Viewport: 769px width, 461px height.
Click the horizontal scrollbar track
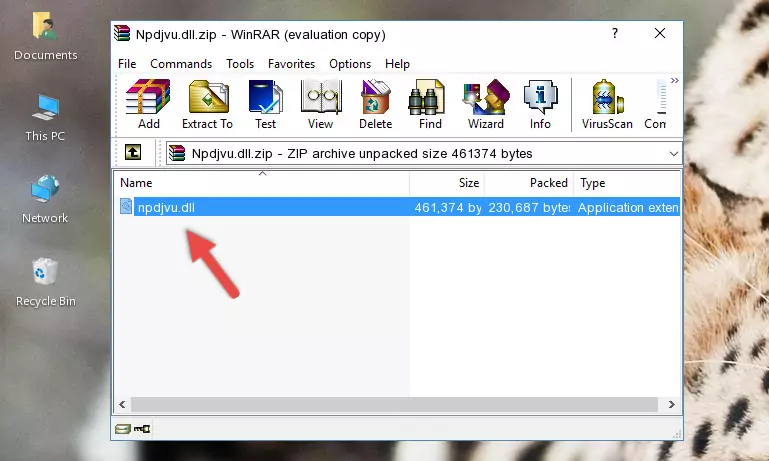point(394,405)
